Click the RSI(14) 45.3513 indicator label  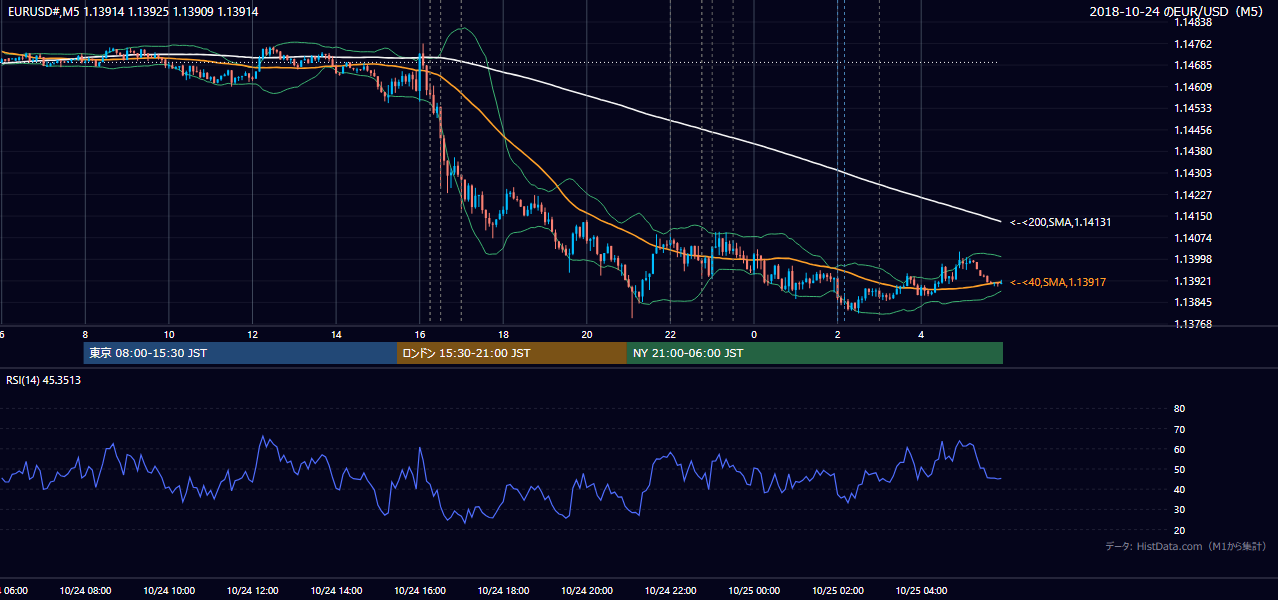[44, 380]
